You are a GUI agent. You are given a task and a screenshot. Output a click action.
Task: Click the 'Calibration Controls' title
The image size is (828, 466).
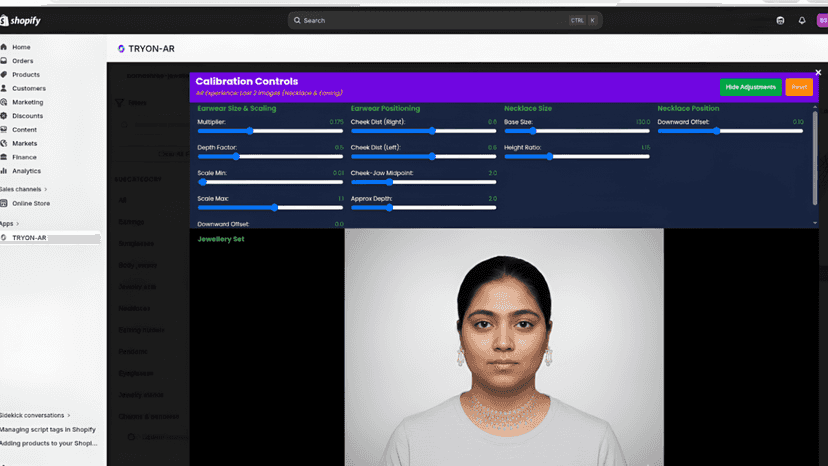pyautogui.click(x=247, y=81)
